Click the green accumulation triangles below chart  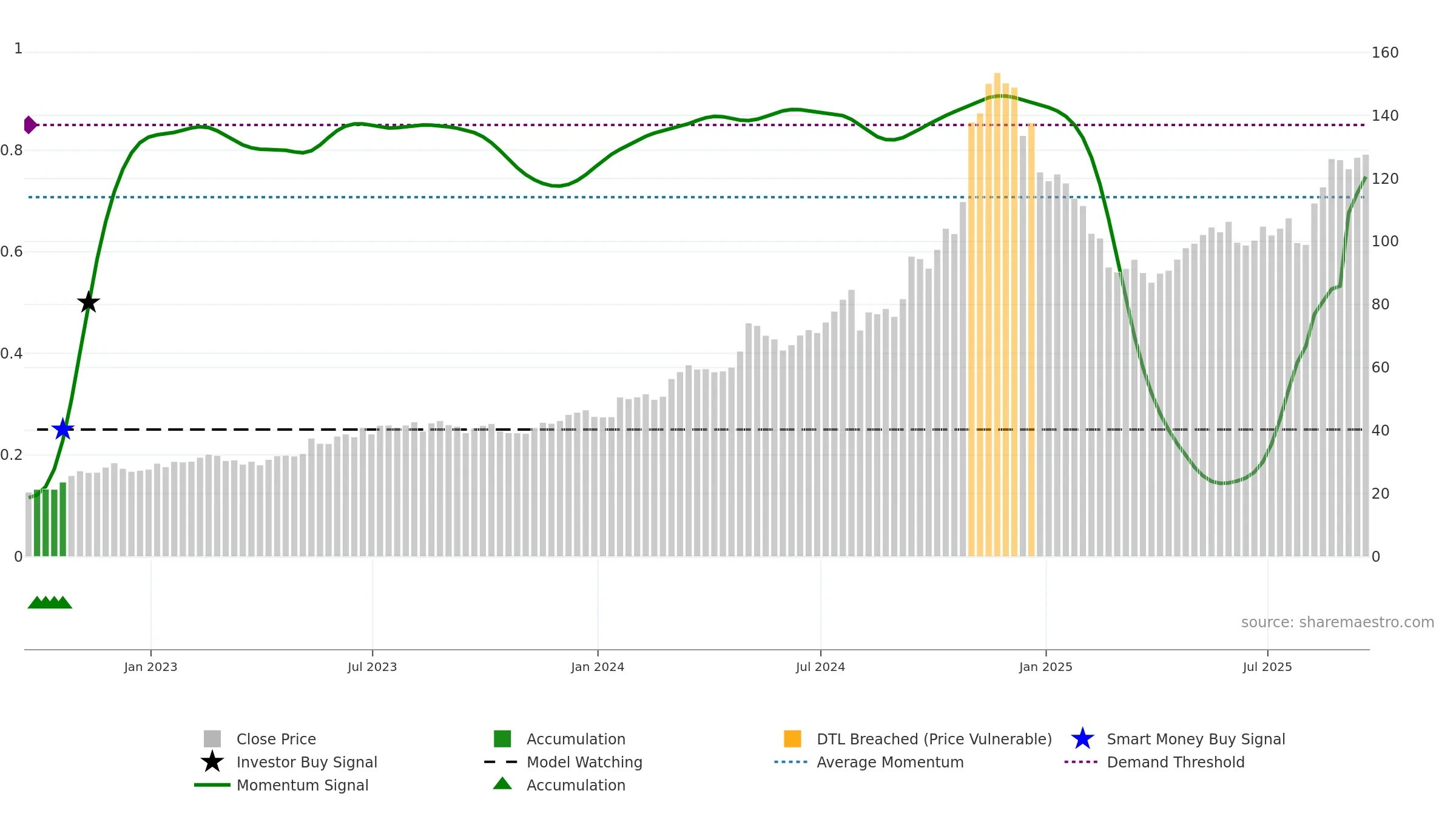pos(50,602)
